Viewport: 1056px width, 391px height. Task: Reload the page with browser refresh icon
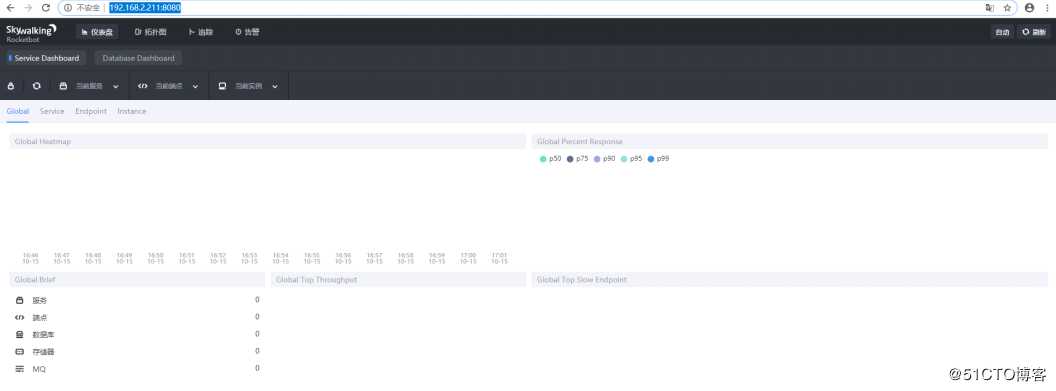[45, 7]
